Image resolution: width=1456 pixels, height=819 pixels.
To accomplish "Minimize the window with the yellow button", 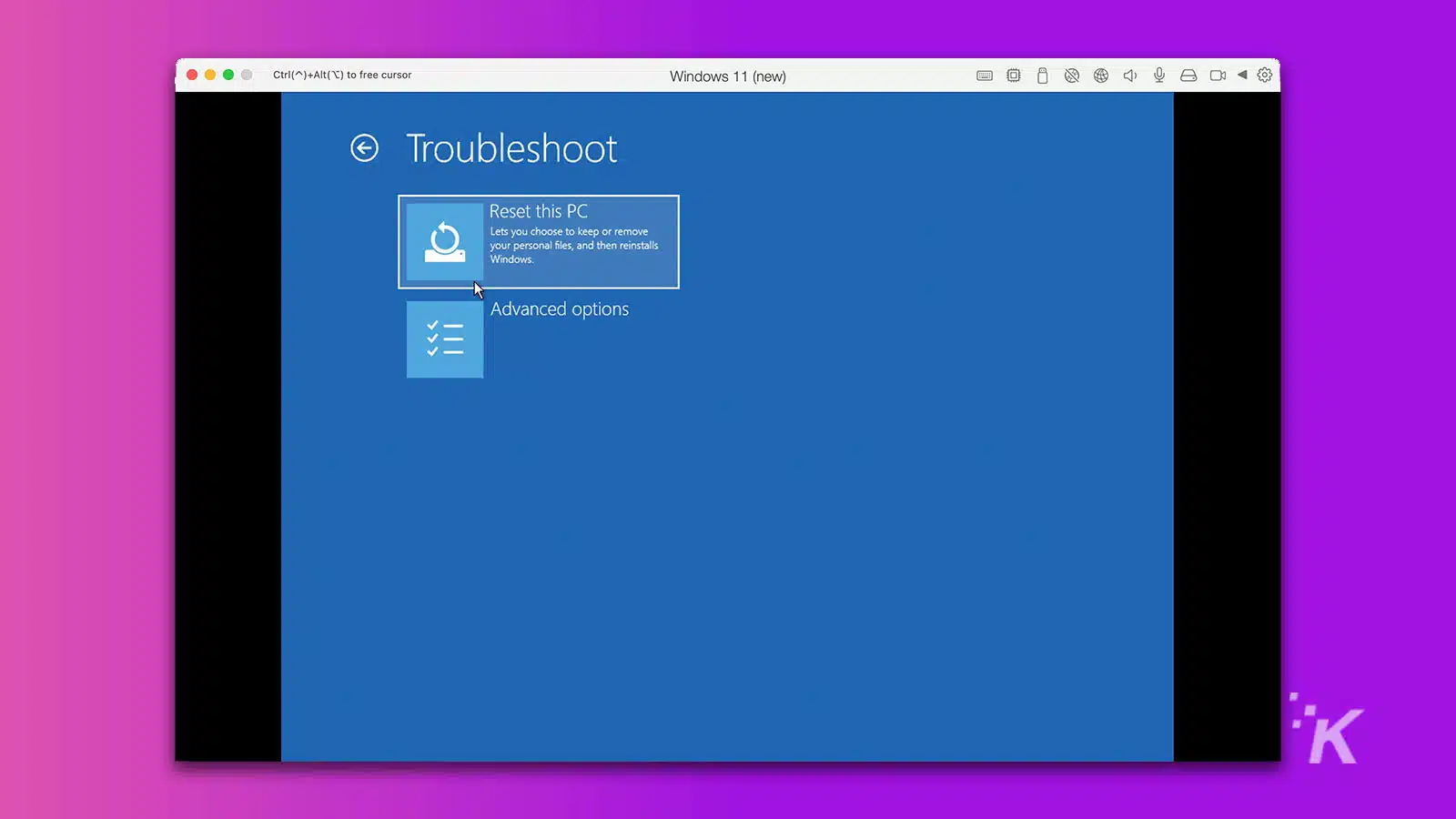I will click(210, 75).
